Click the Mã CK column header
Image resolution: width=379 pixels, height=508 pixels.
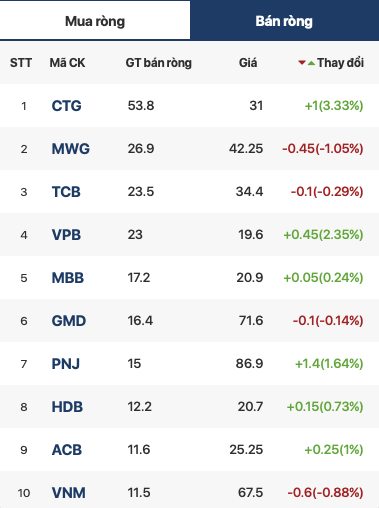tap(67, 63)
